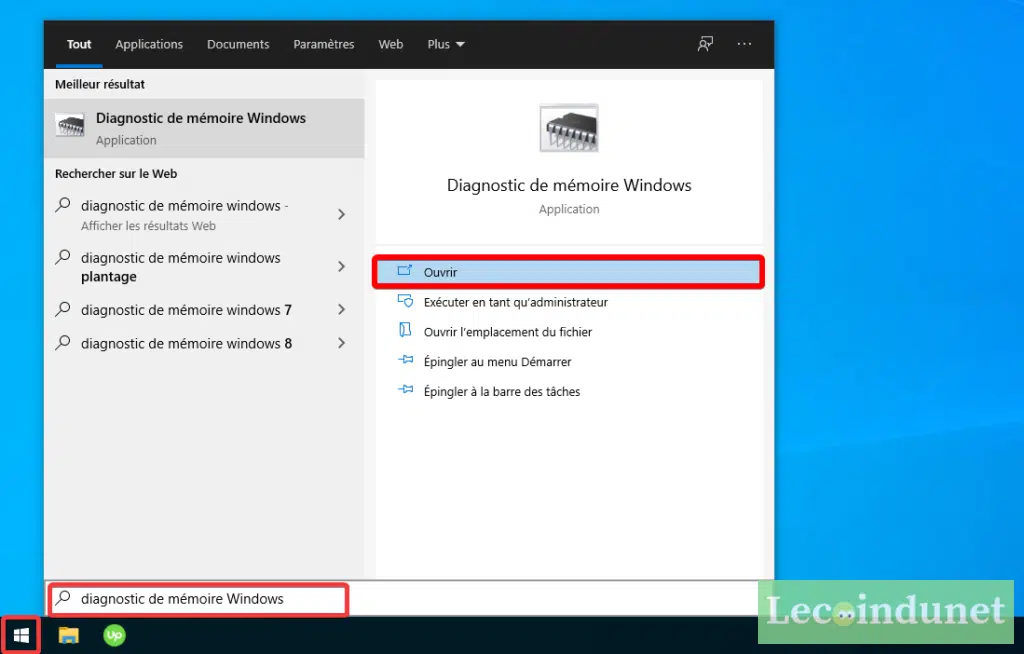Image resolution: width=1024 pixels, height=654 pixels.
Task: Open the three-dots options menu
Action: [x=744, y=44]
